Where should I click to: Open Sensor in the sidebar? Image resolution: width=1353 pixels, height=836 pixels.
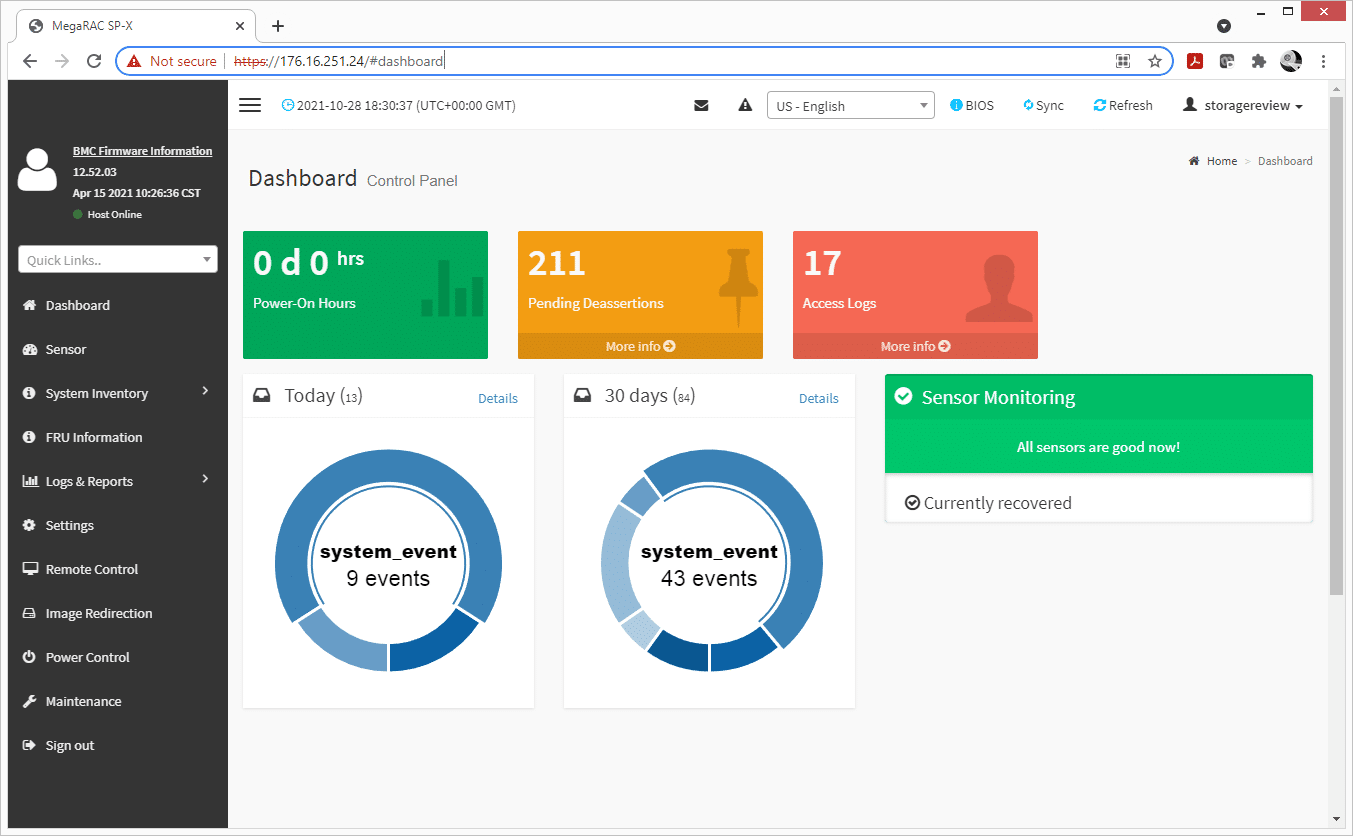[x=66, y=349]
